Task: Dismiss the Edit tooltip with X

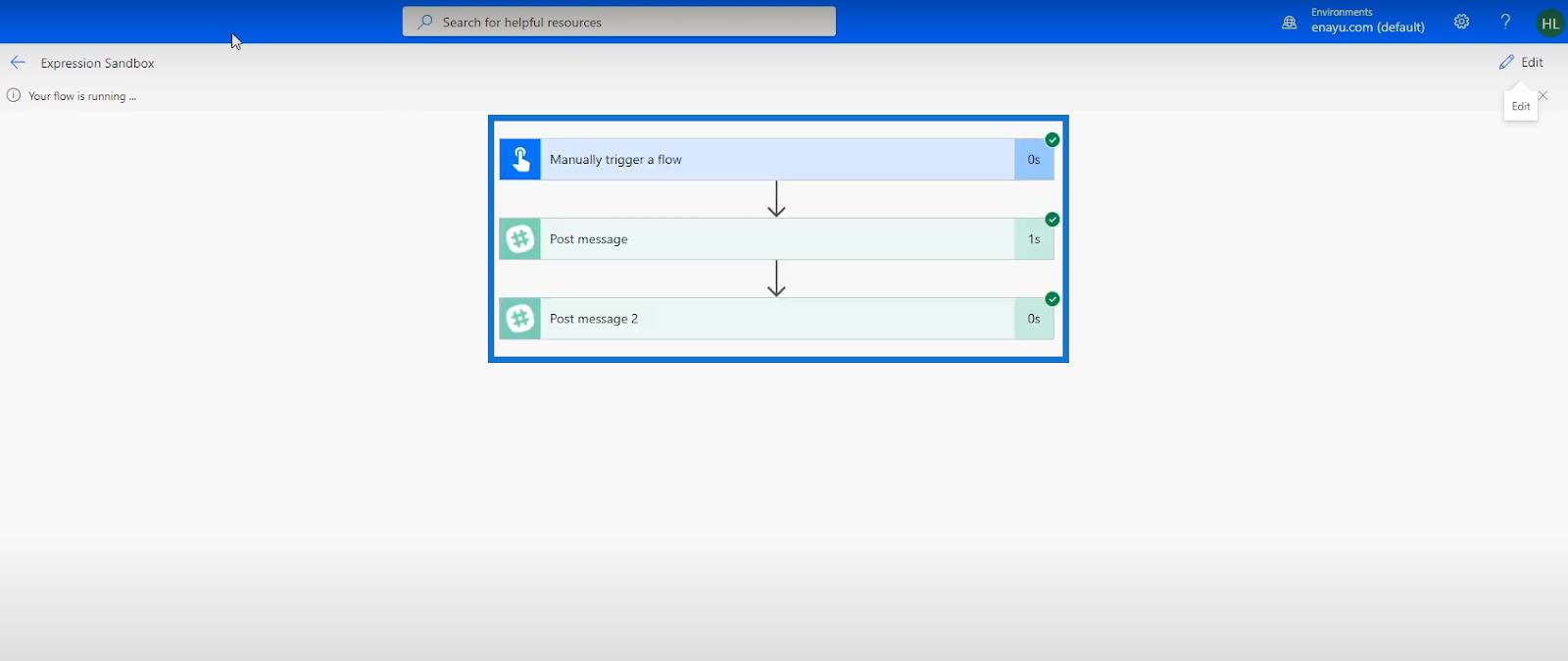Action: pyautogui.click(x=1543, y=95)
